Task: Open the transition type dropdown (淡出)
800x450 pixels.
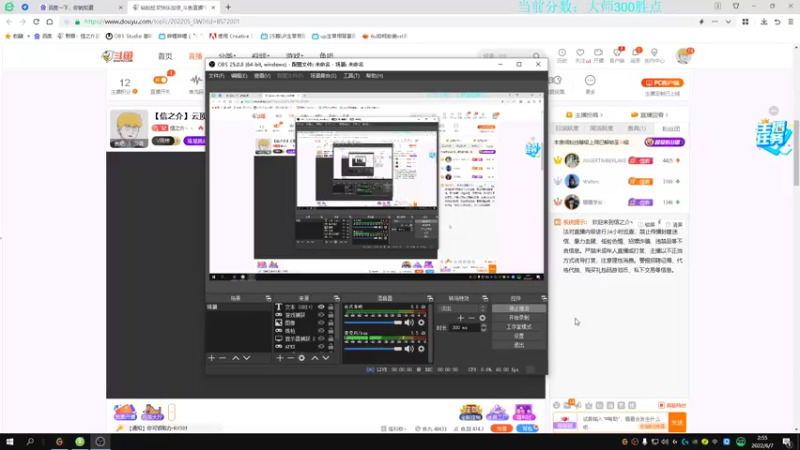Action: point(461,308)
